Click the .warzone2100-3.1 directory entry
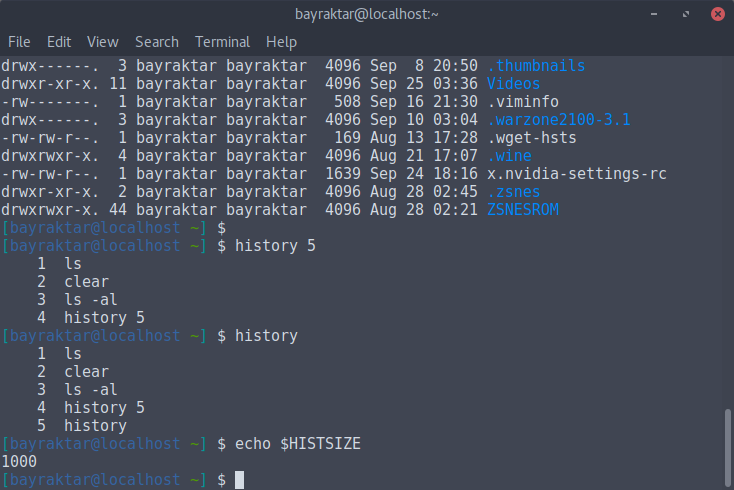This screenshot has height=490, width=734. [558, 120]
